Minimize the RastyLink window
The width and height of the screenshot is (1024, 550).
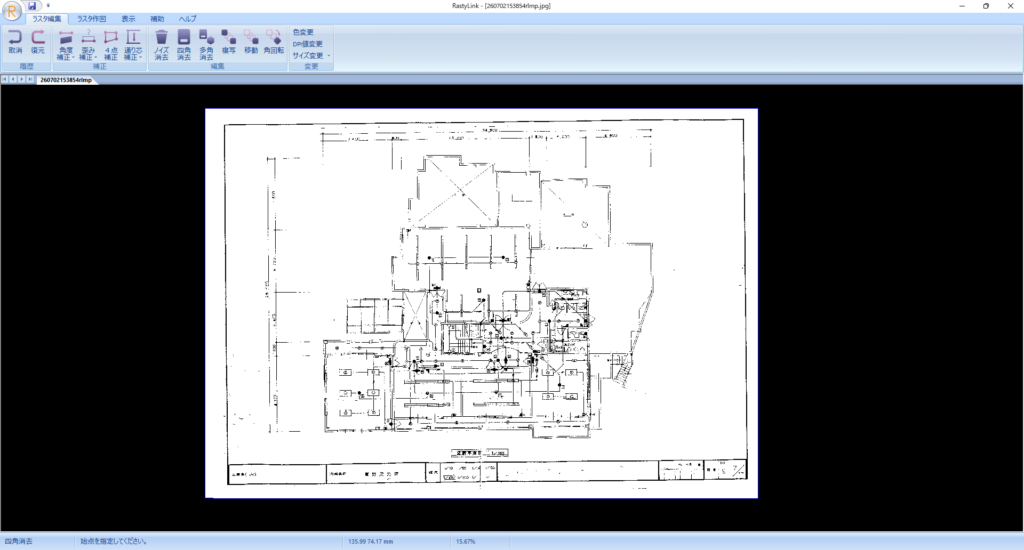click(962, 6)
